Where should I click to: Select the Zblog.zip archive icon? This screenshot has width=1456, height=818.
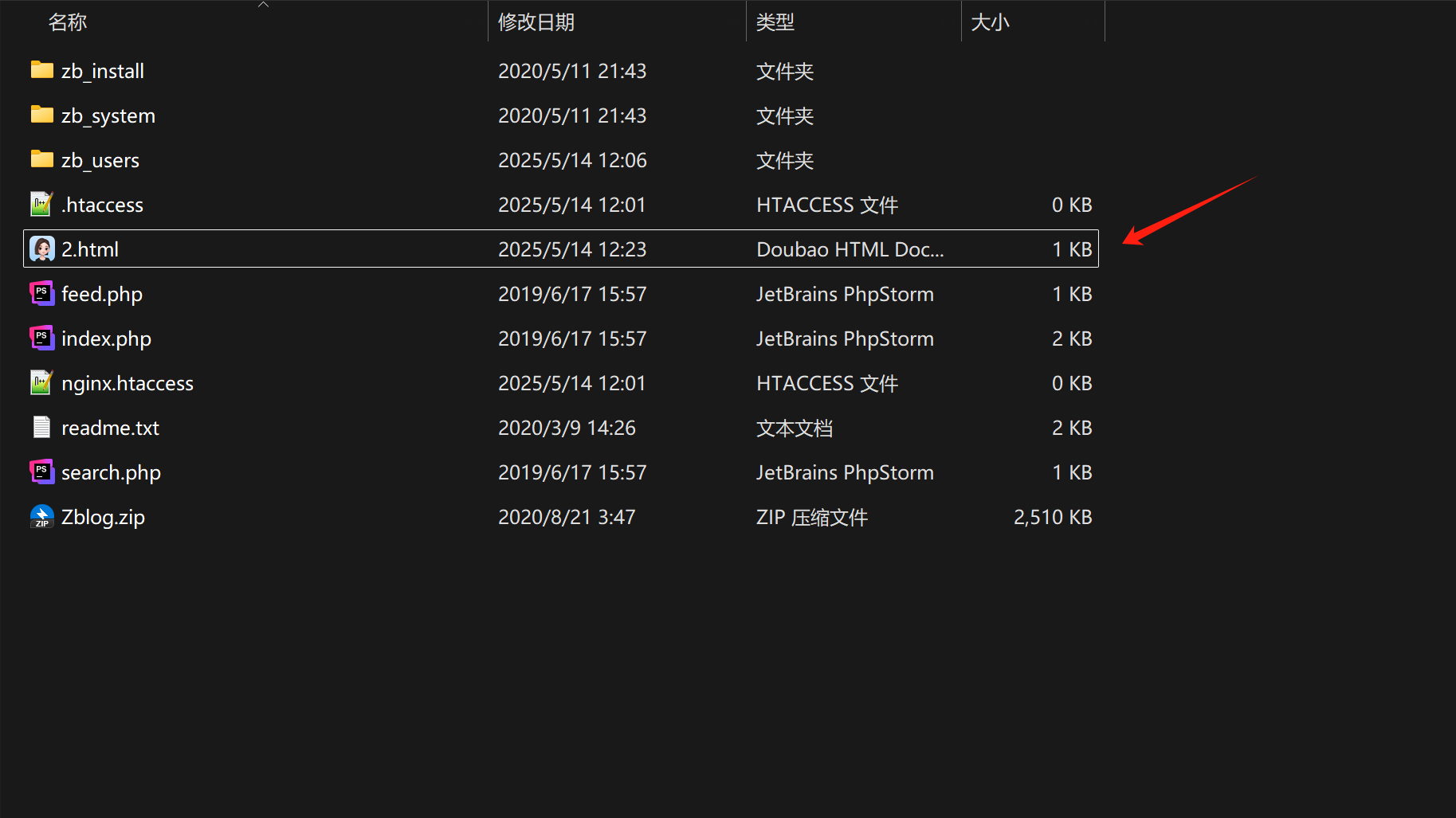[41, 517]
